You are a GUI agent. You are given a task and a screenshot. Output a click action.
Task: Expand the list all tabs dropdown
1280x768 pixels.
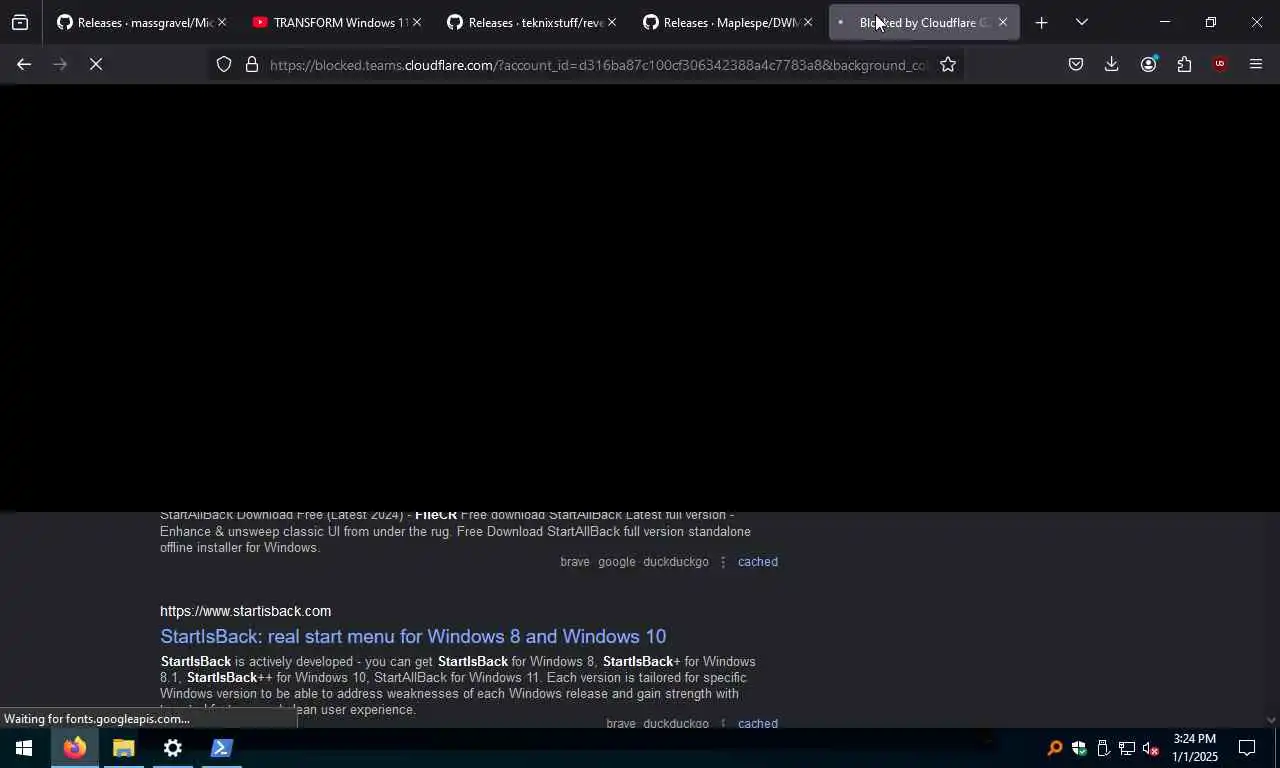[x=1081, y=22]
